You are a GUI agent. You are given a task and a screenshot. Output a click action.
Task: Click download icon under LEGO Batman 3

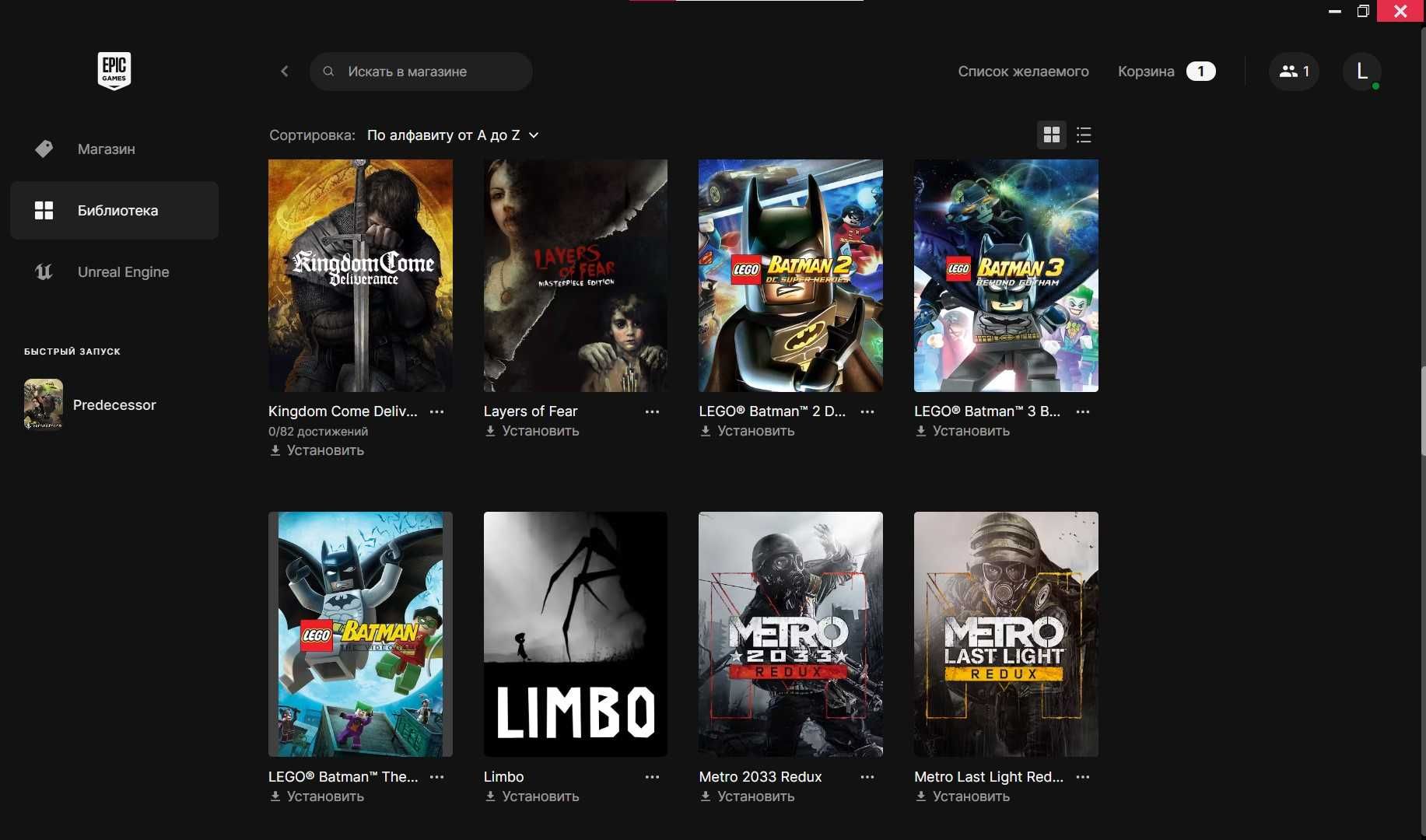point(920,431)
